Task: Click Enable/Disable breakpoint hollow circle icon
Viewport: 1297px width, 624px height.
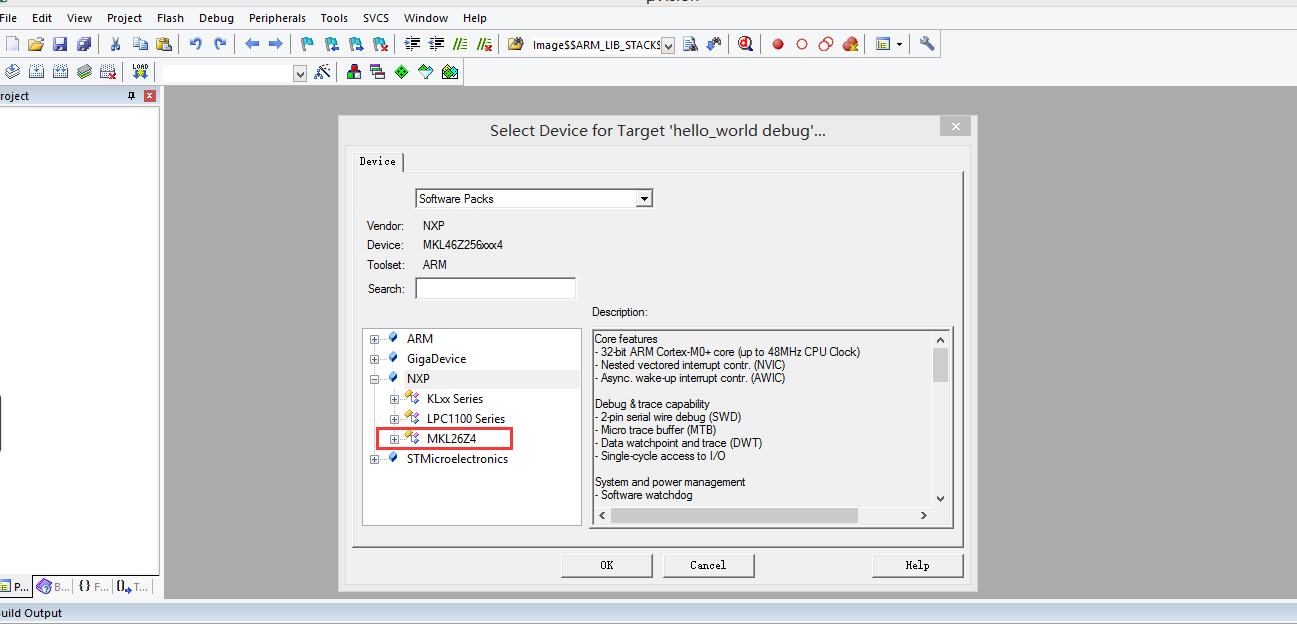Action: tap(802, 44)
